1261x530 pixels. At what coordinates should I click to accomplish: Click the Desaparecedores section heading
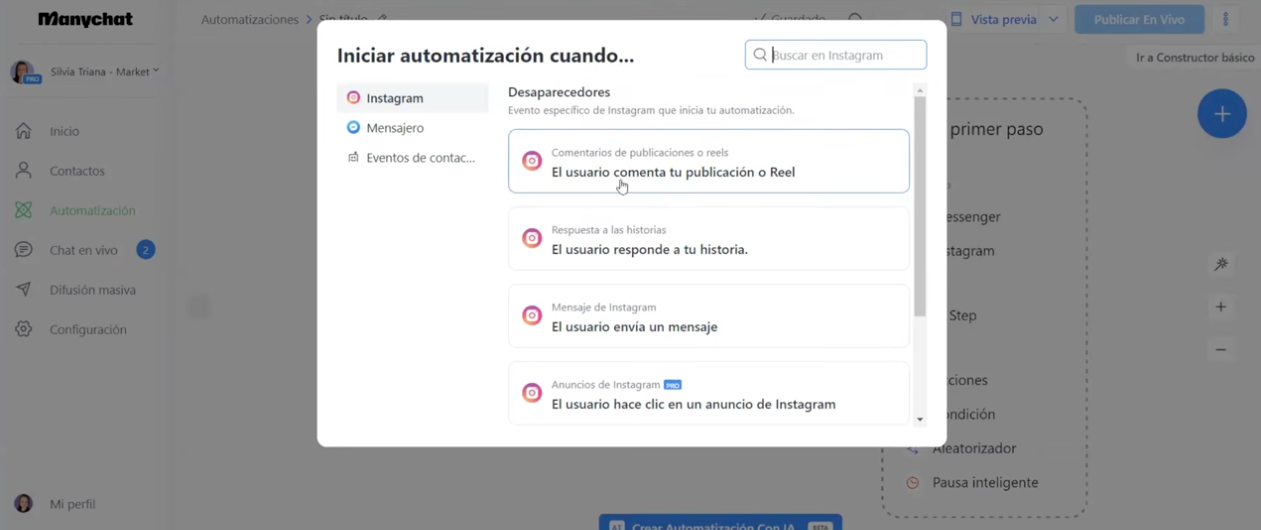[559, 92]
